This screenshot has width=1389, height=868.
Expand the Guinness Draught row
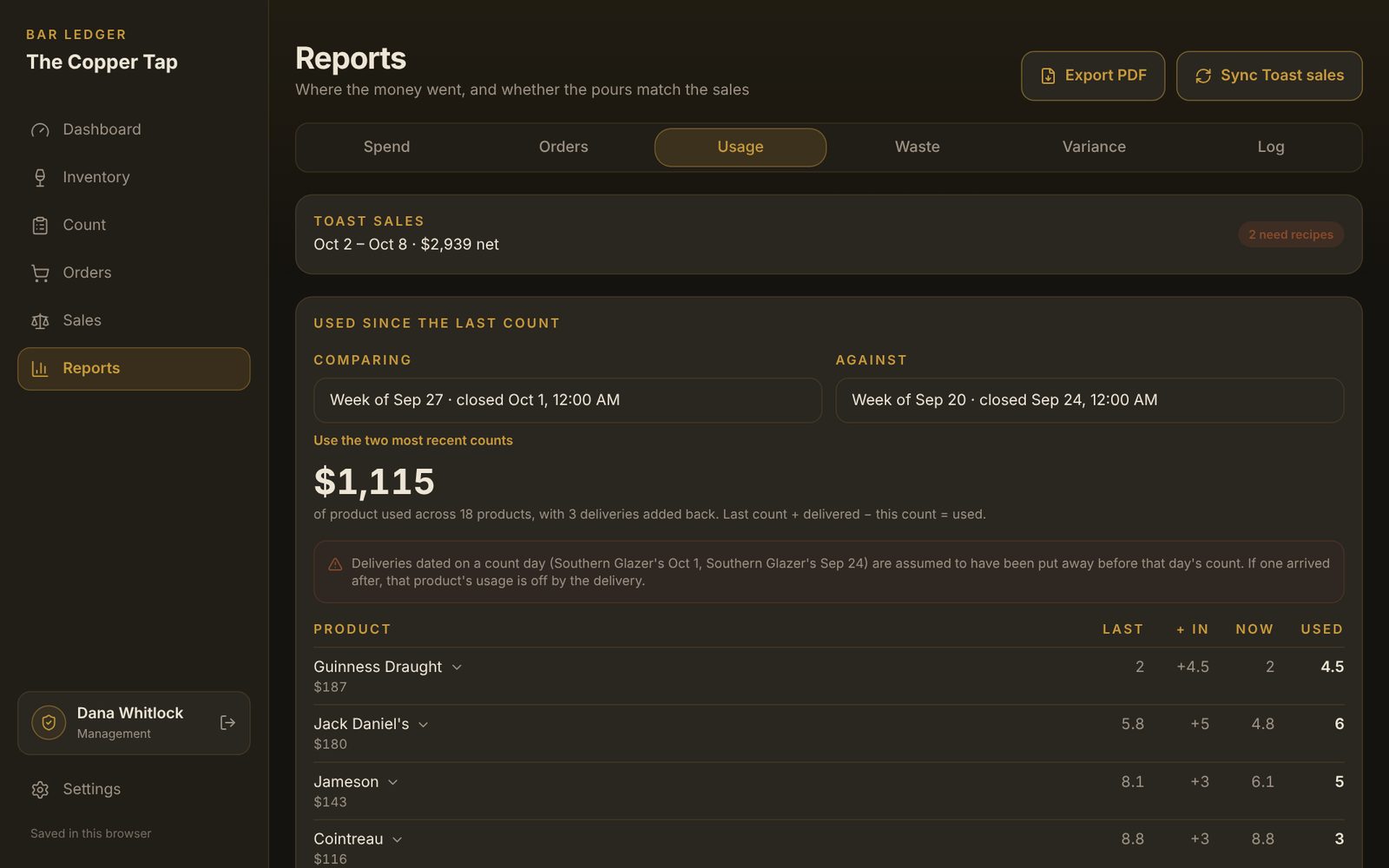click(x=457, y=667)
